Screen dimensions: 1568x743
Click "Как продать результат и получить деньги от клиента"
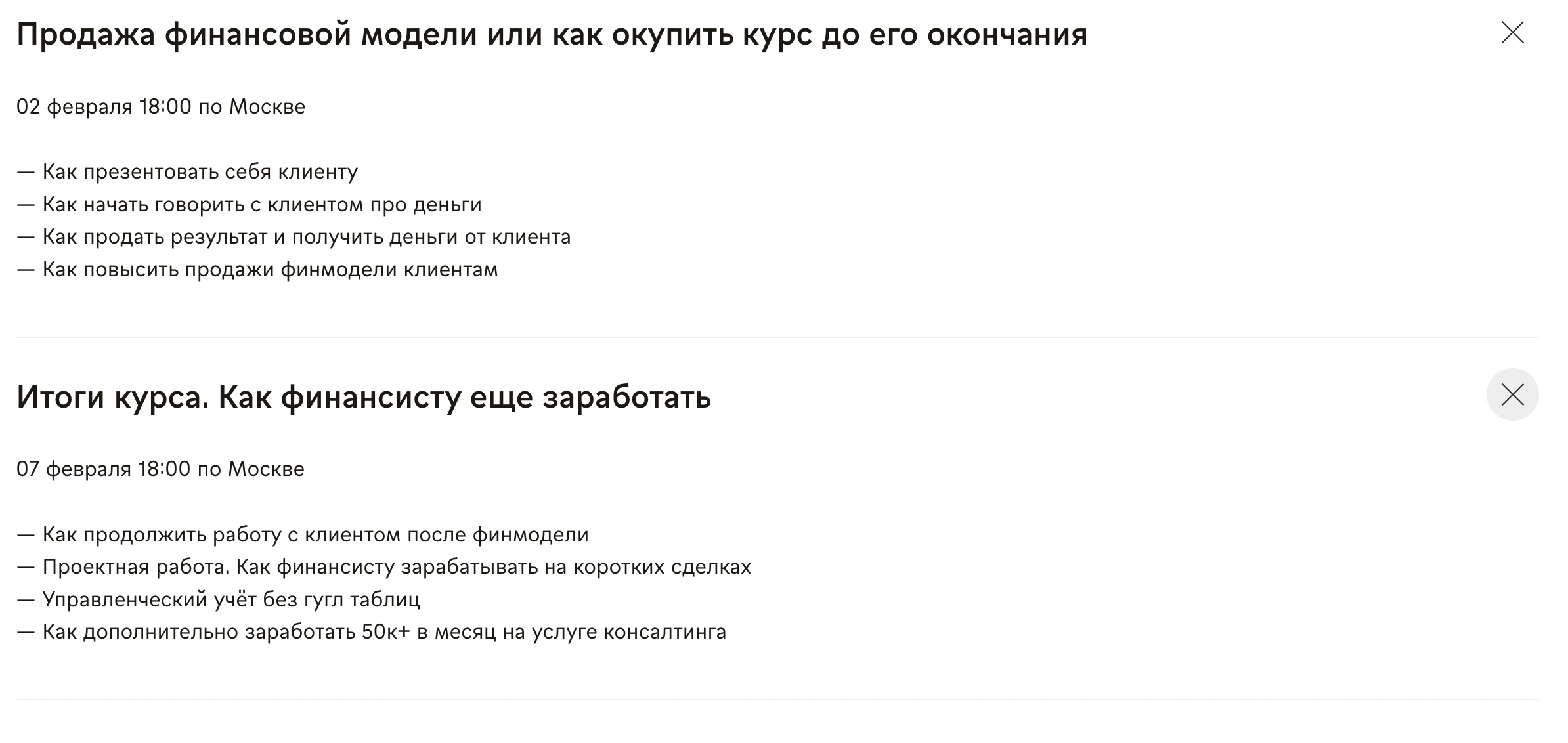coord(306,237)
